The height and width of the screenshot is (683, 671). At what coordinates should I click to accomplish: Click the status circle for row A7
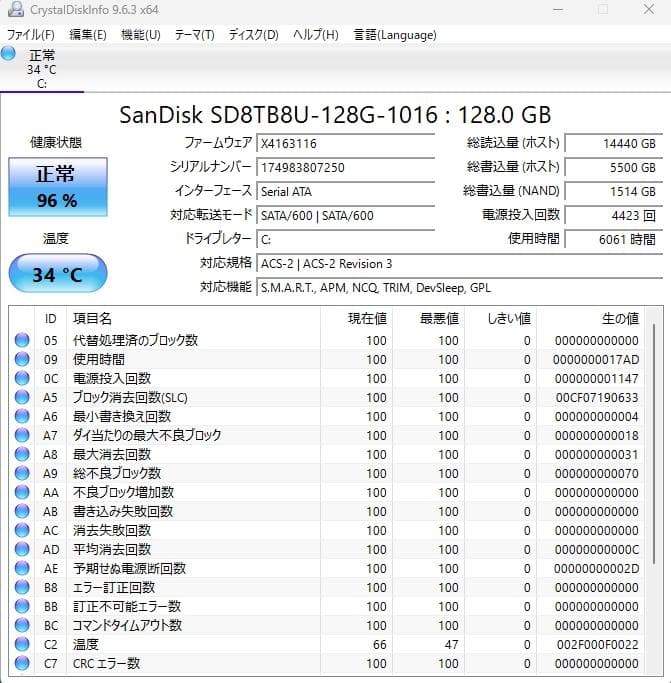(22, 435)
